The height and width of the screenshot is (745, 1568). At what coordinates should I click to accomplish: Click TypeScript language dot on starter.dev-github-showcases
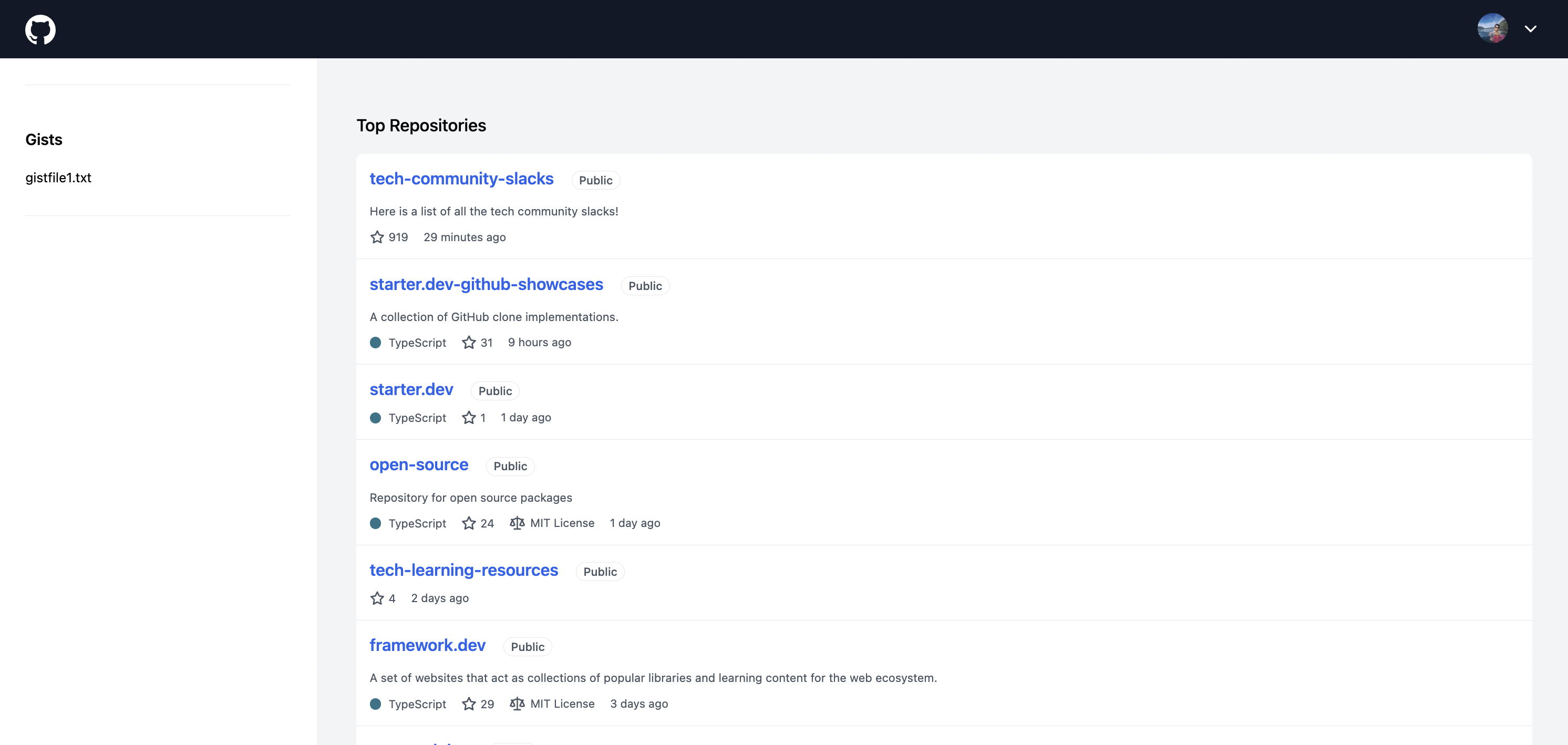[x=376, y=342]
